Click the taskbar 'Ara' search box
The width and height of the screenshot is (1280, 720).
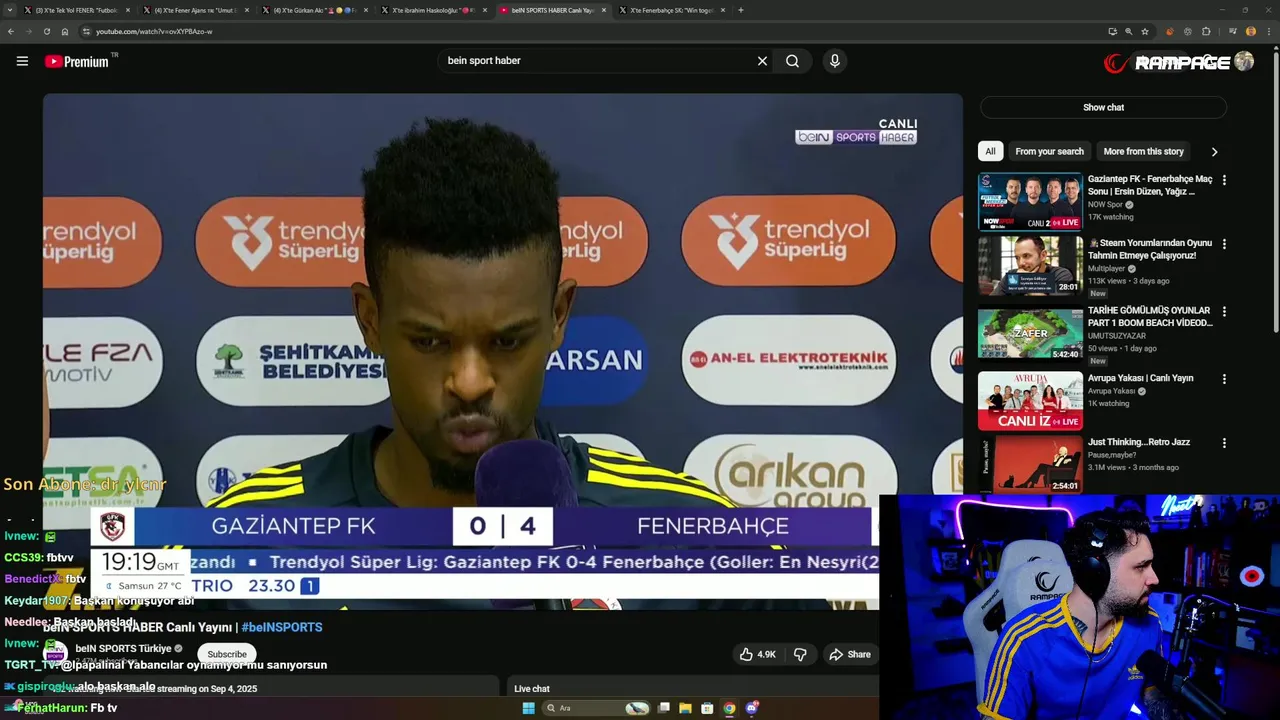[597, 708]
